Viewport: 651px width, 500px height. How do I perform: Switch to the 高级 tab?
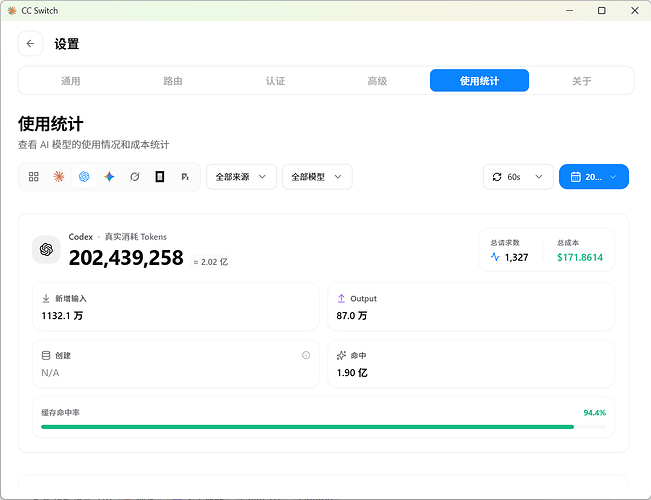377,81
